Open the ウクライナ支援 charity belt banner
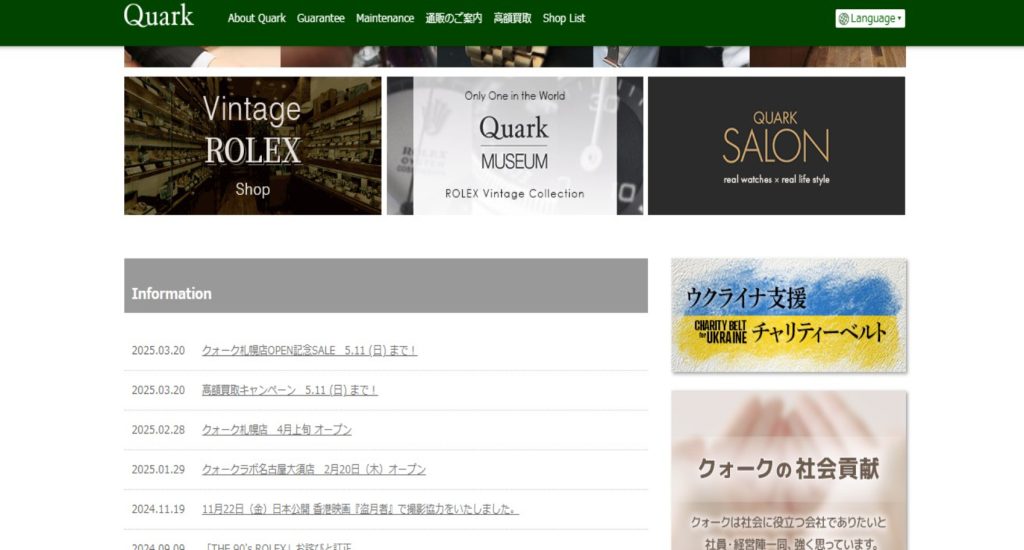1024x550 pixels. coord(789,315)
